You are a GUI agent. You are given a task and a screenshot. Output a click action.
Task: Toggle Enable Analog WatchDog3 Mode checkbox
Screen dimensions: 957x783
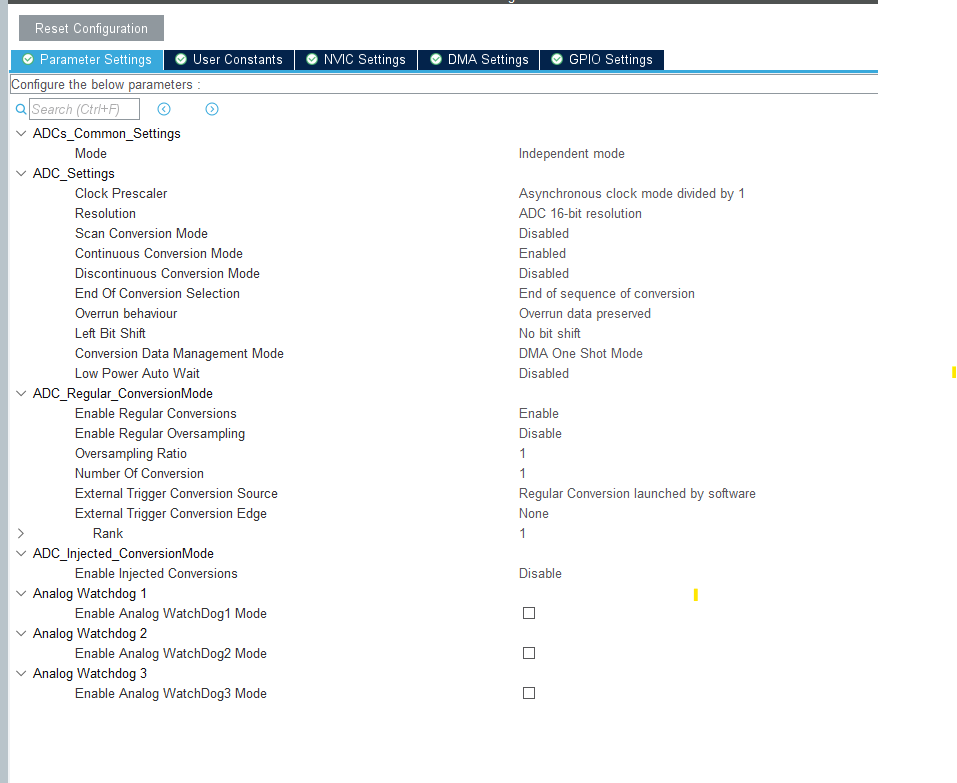[x=528, y=693]
